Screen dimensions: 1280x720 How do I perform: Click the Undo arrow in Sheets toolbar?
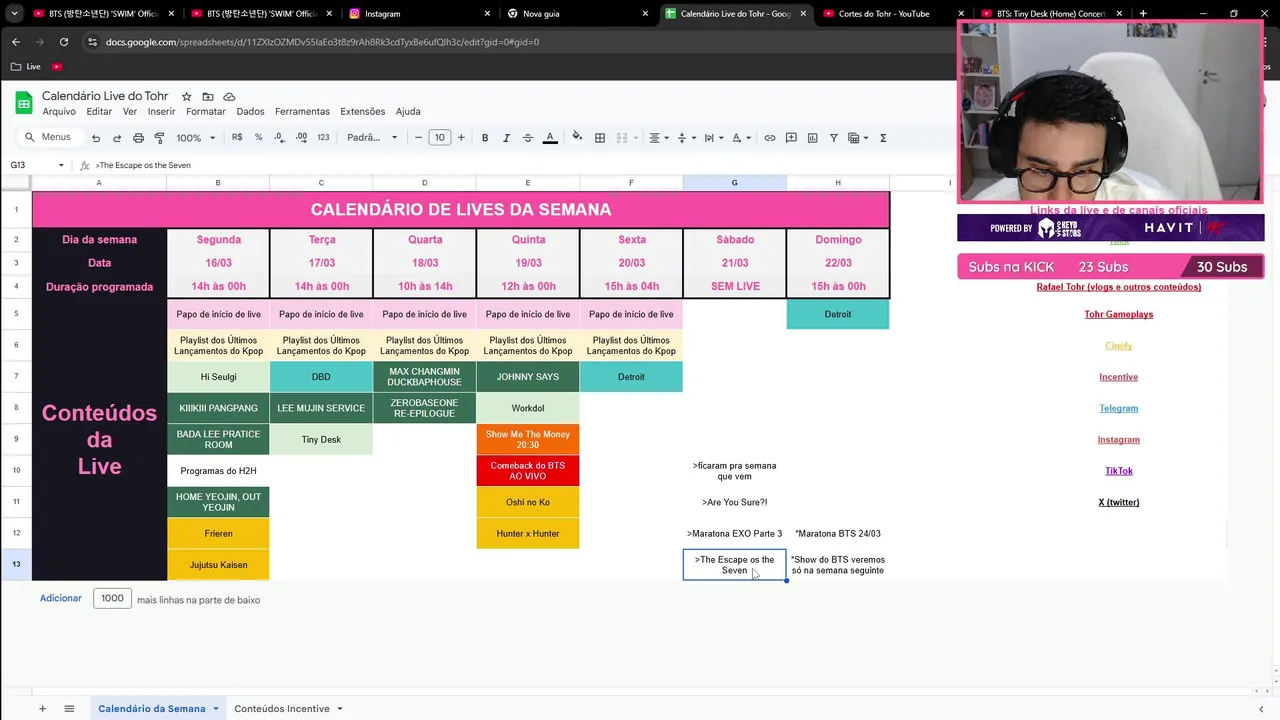coord(96,138)
